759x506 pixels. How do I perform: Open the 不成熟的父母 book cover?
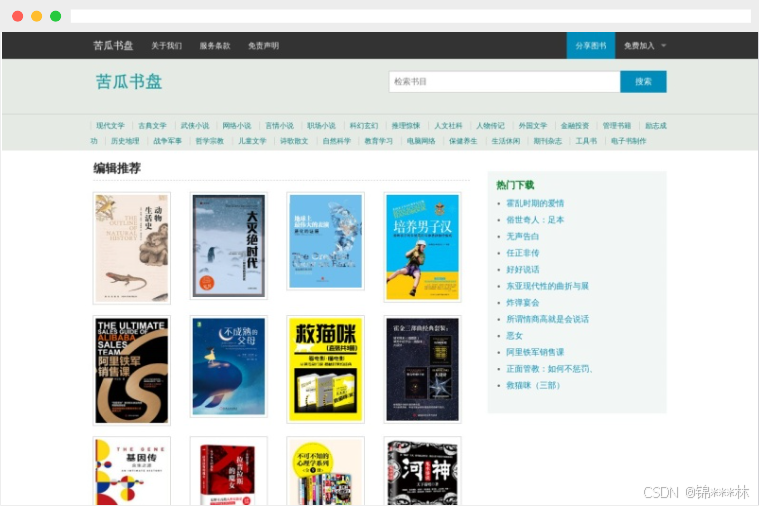click(228, 367)
